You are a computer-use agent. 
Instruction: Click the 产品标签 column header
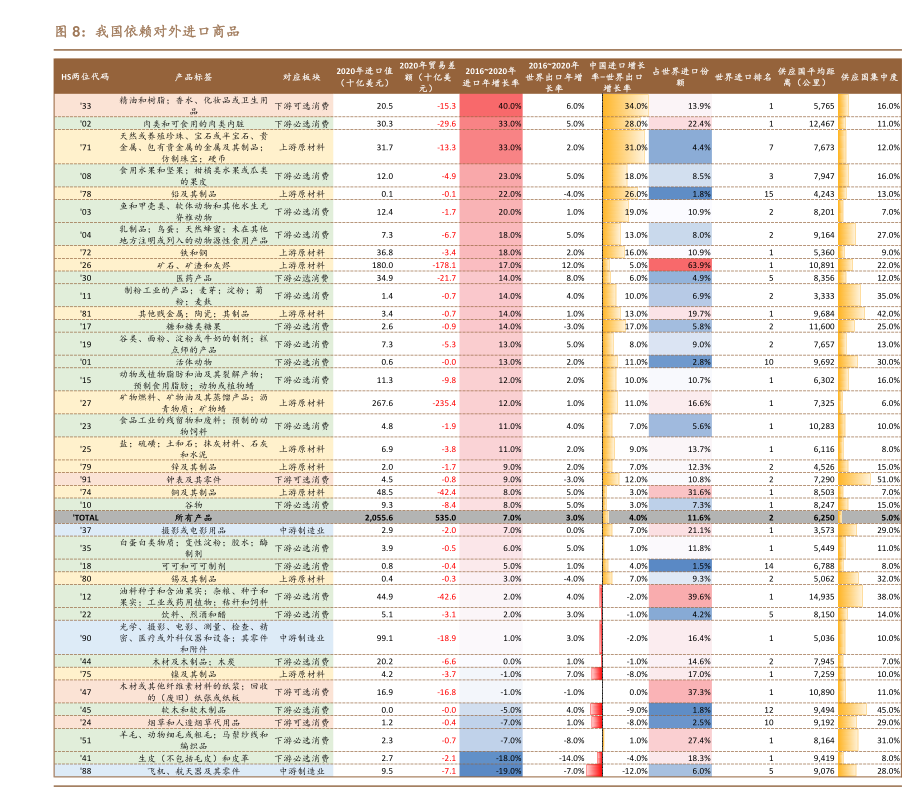click(x=193, y=76)
